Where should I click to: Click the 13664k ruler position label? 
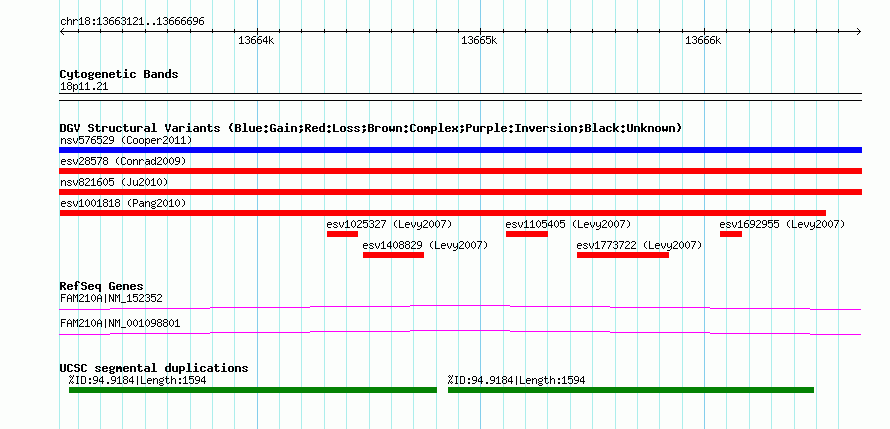click(257, 40)
